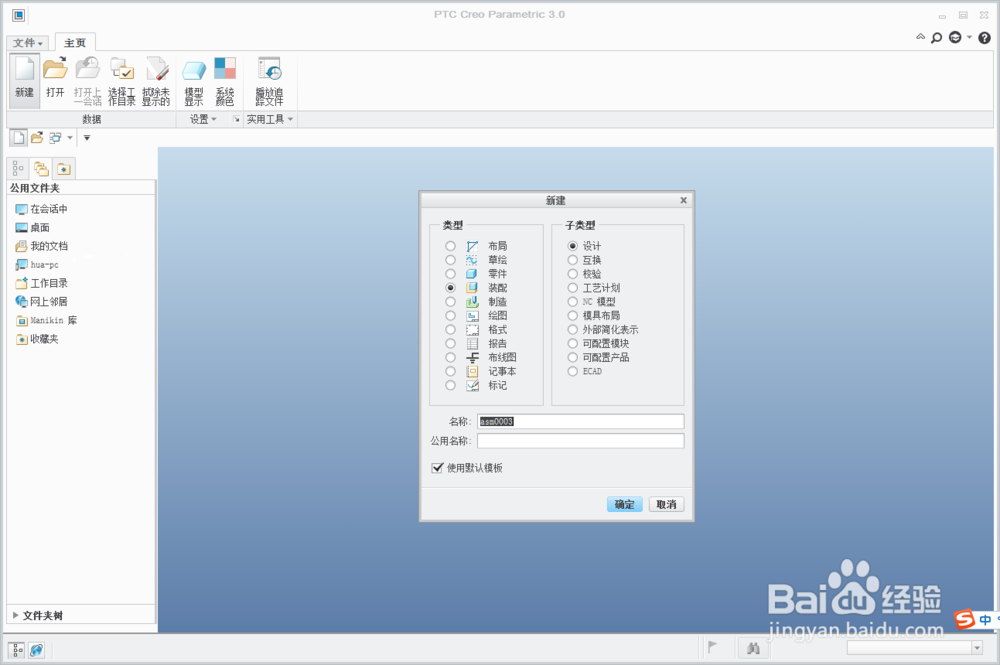Screen dimensions: 1000x665
Task: Open quick access toolbar customize arrow
Action: pyautogui.click(x=87, y=138)
